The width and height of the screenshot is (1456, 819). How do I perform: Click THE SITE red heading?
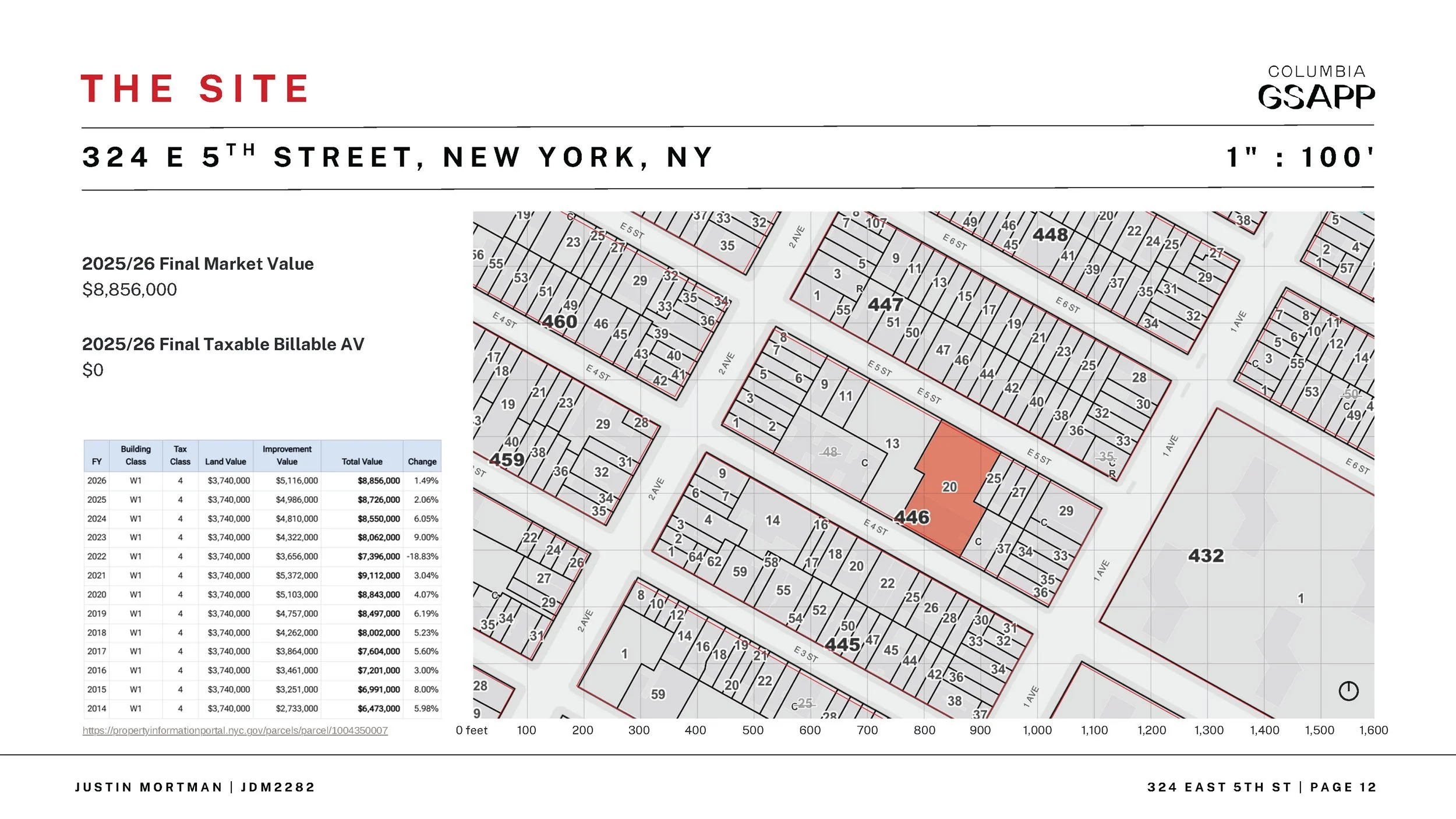195,89
